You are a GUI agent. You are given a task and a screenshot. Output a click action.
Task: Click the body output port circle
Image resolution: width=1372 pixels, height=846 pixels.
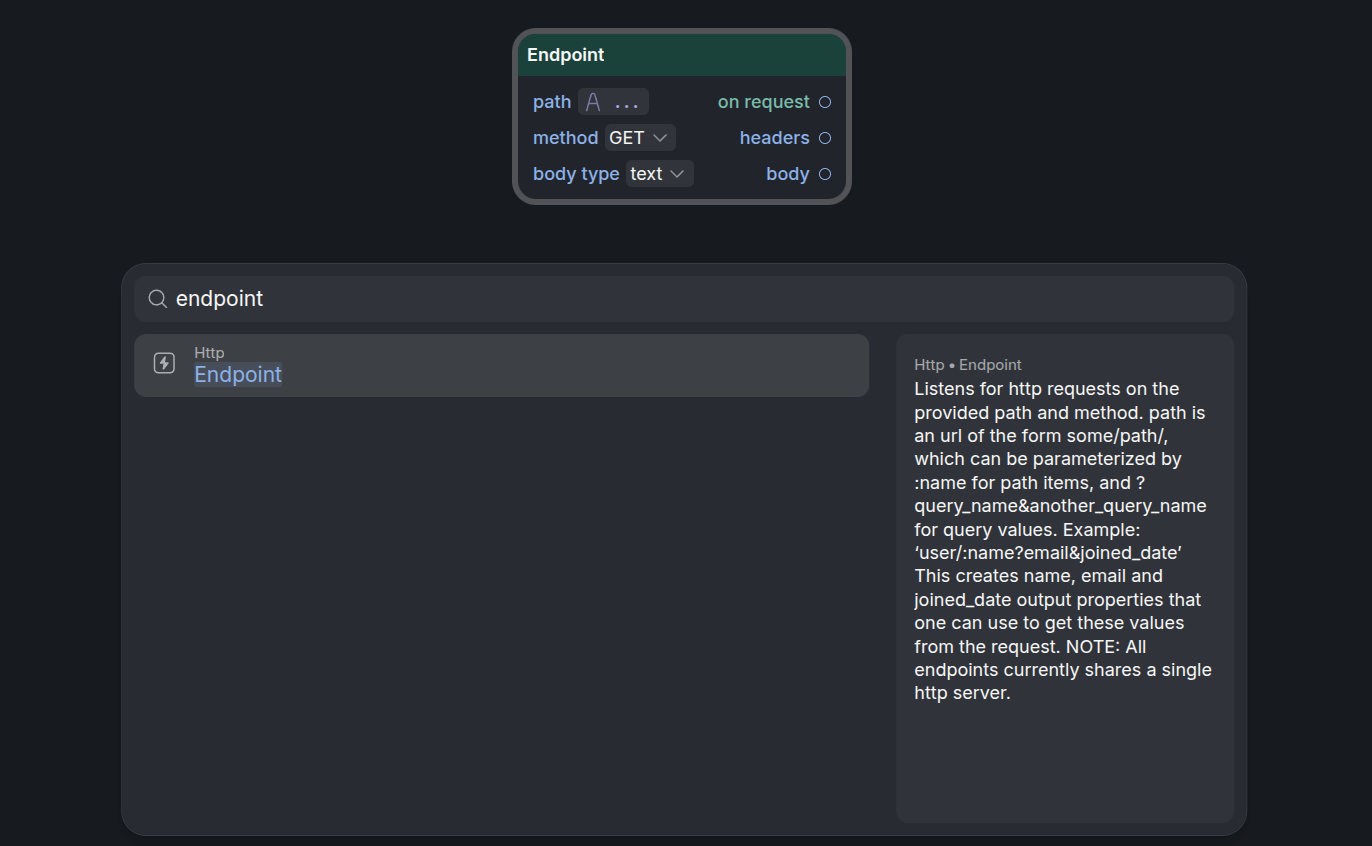click(x=825, y=174)
